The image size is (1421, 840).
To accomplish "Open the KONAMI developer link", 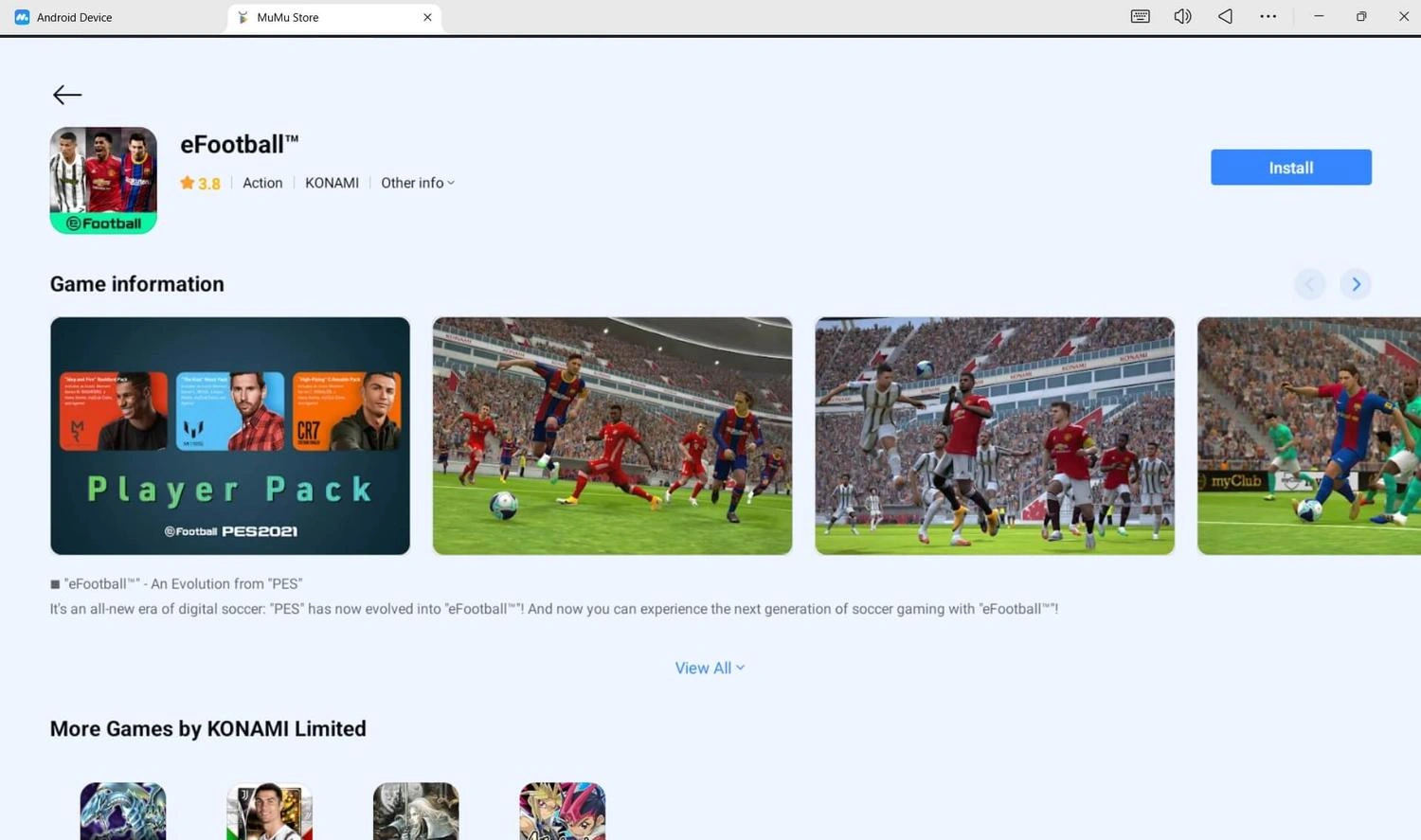I will (332, 183).
